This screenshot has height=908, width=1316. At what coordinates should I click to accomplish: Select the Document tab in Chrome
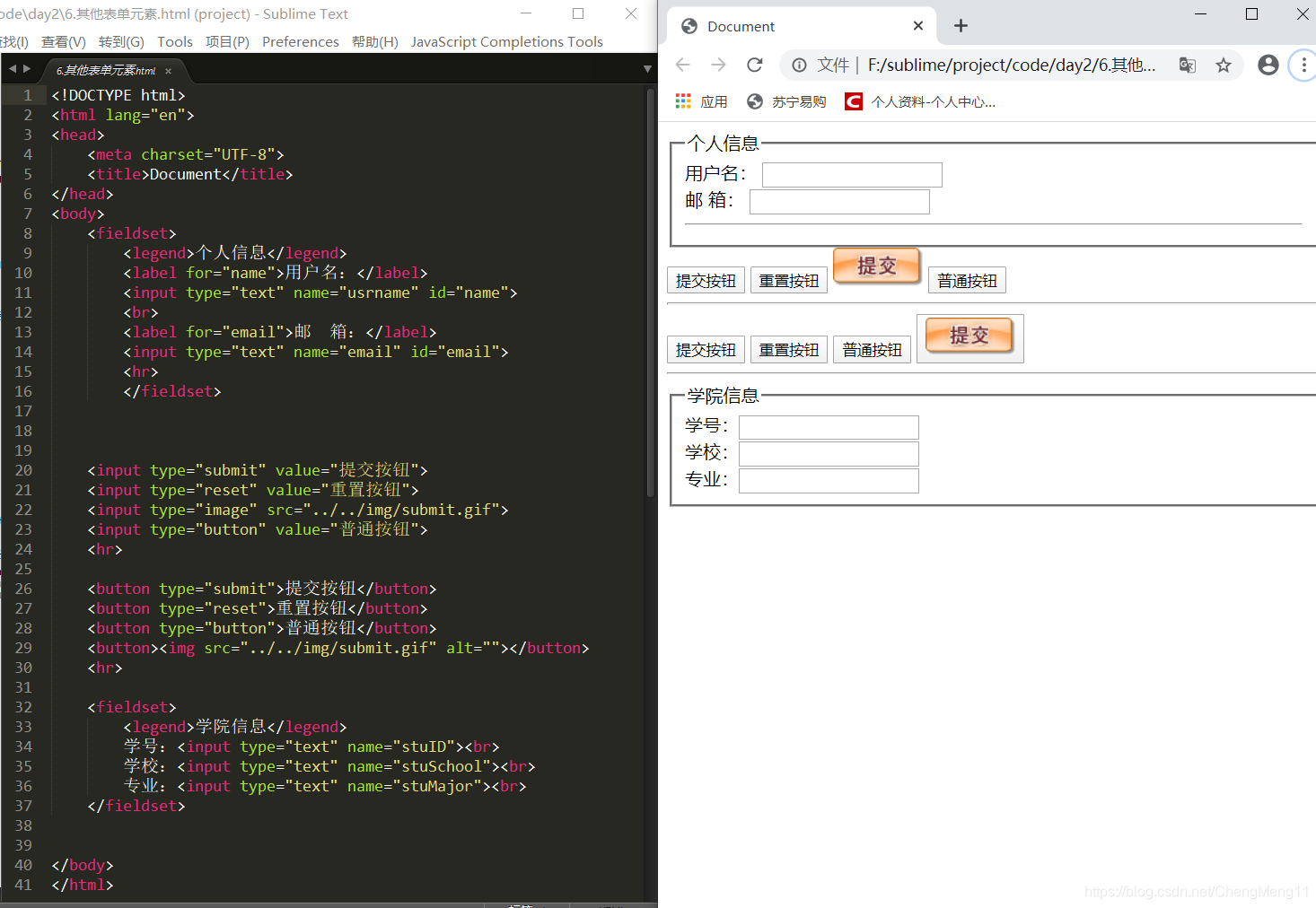(802, 26)
